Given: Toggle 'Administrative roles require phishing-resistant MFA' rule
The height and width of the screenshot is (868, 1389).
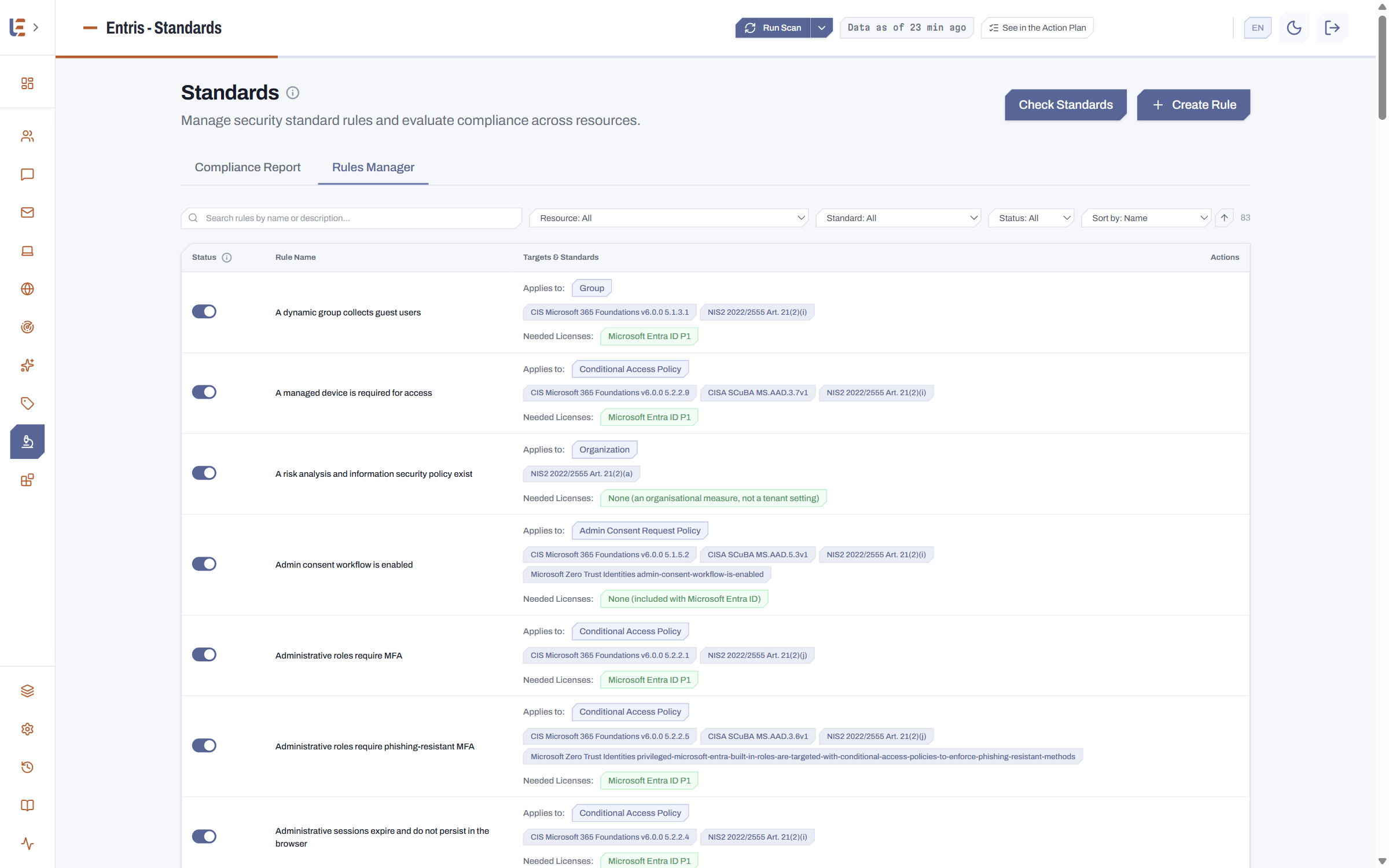Looking at the screenshot, I should (x=204, y=746).
